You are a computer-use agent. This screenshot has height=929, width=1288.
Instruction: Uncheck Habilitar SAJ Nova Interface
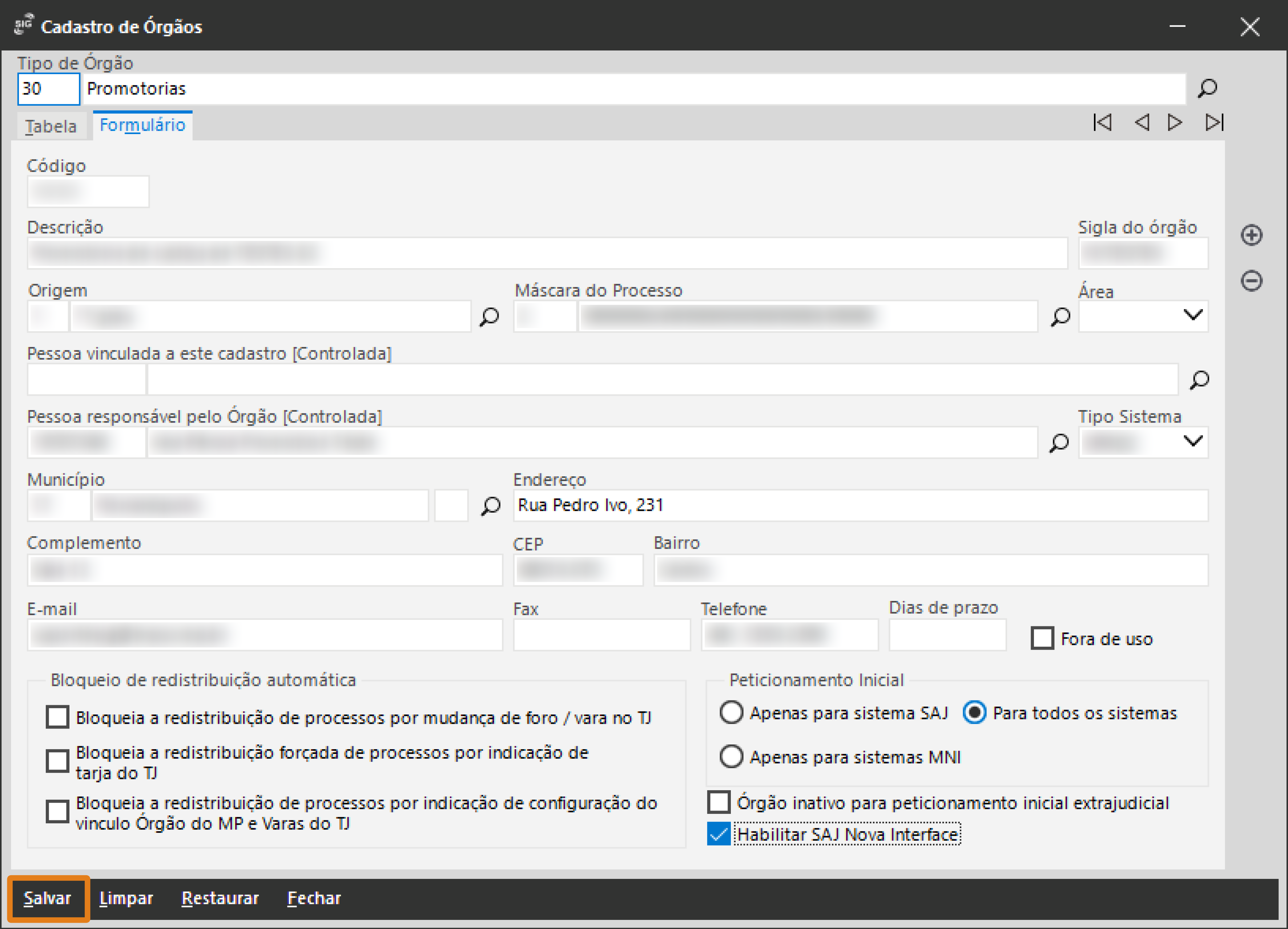(x=719, y=834)
